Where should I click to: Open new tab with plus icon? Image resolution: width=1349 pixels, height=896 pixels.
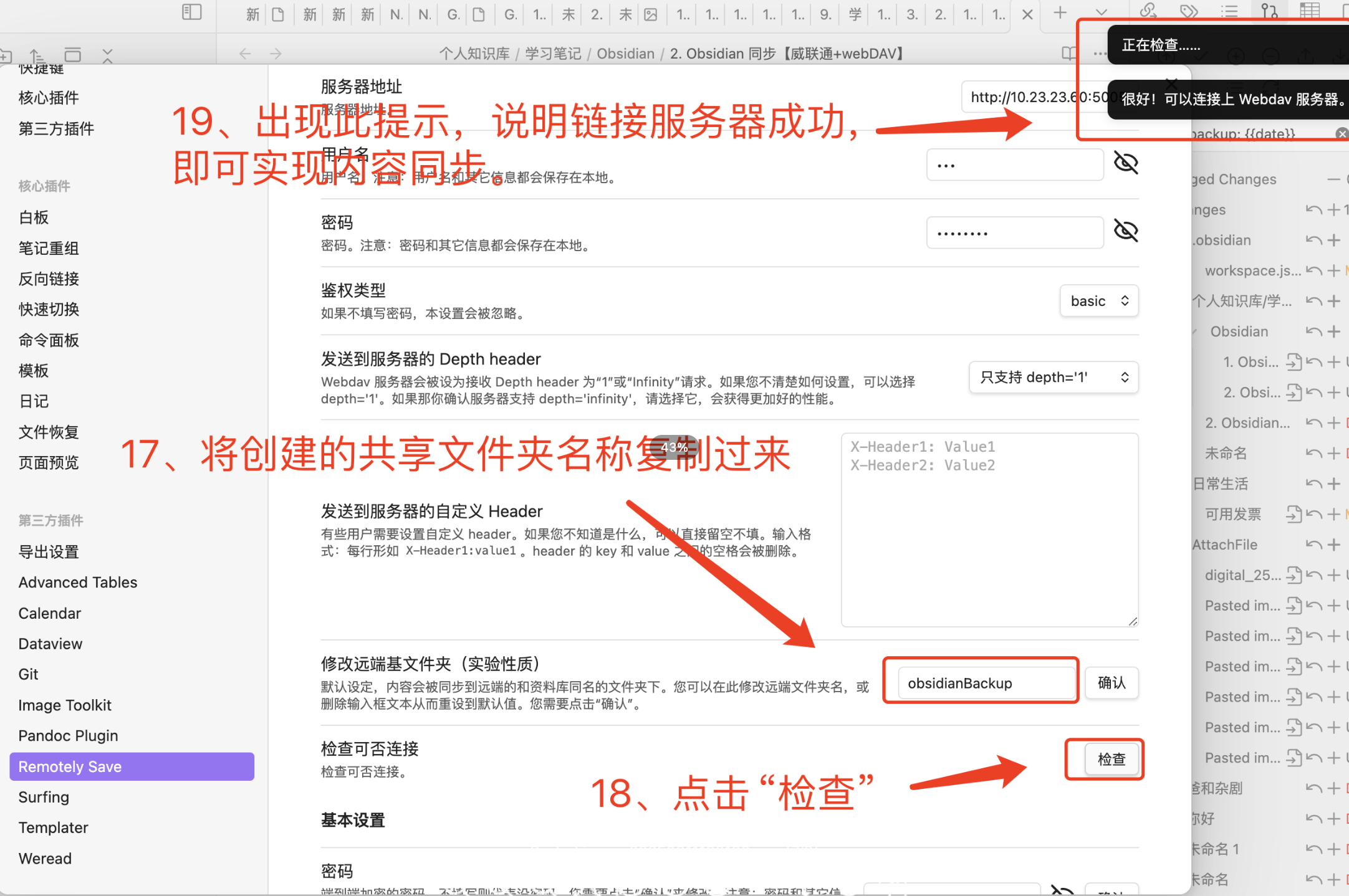click(1059, 12)
